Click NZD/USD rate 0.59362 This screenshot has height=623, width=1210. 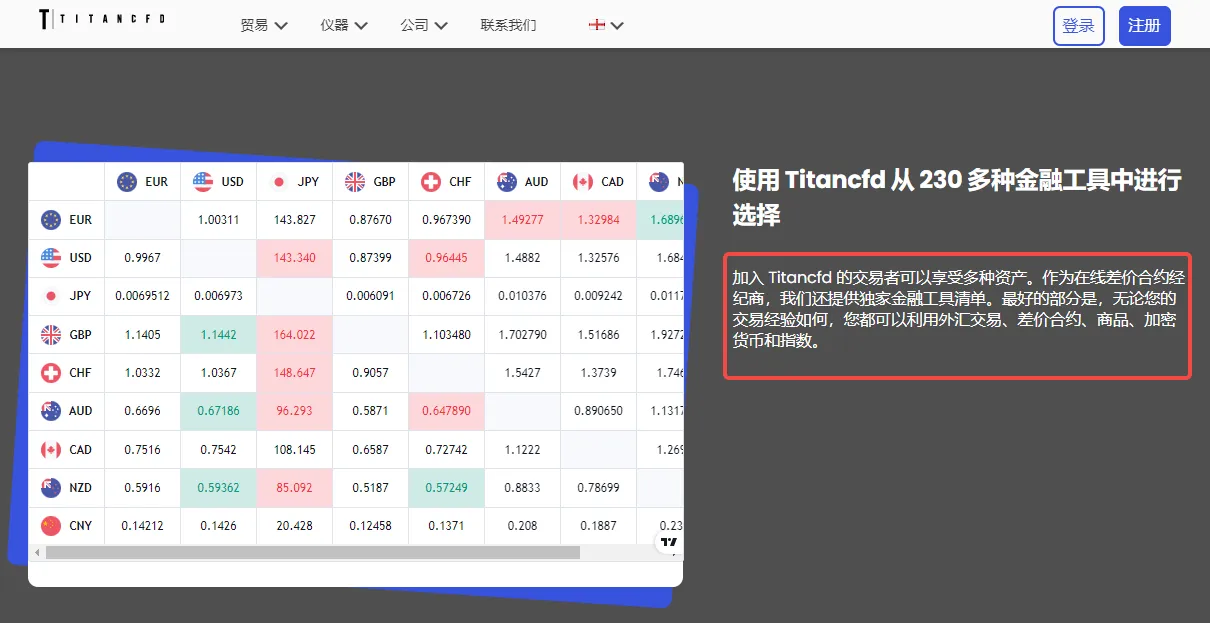[x=218, y=488]
